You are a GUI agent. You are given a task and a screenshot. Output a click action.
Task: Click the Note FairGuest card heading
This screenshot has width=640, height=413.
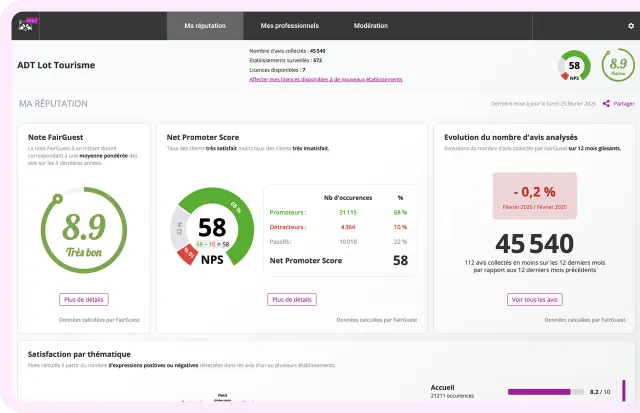(x=56, y=137)
